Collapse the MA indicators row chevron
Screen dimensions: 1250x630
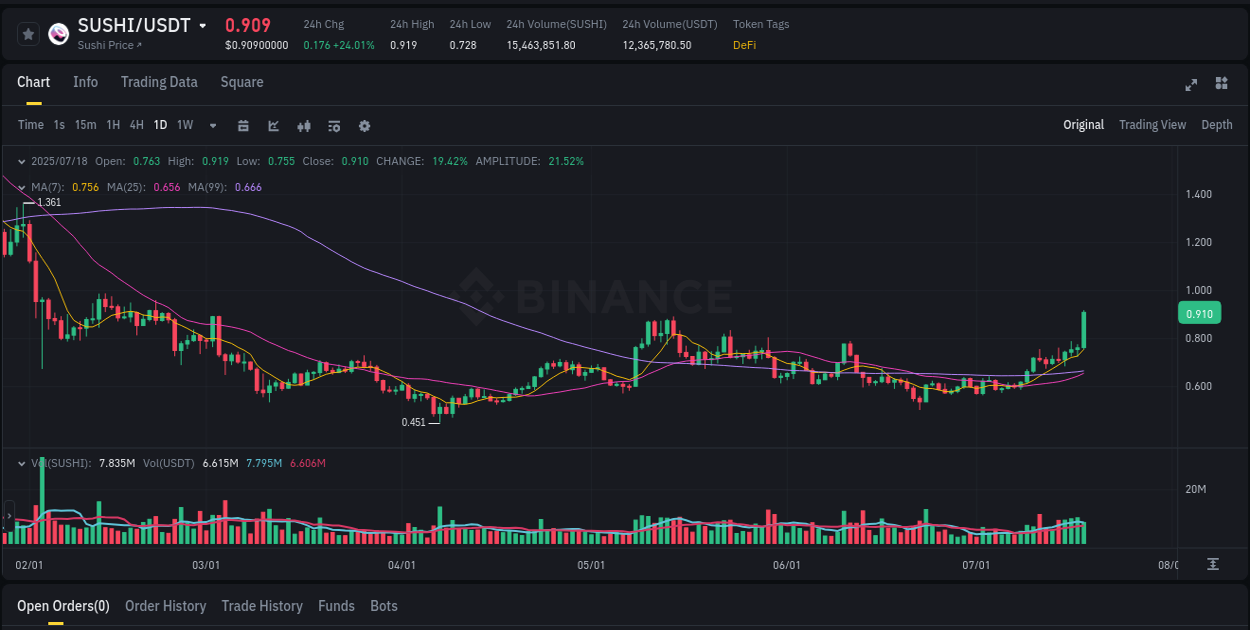[21, 187]
